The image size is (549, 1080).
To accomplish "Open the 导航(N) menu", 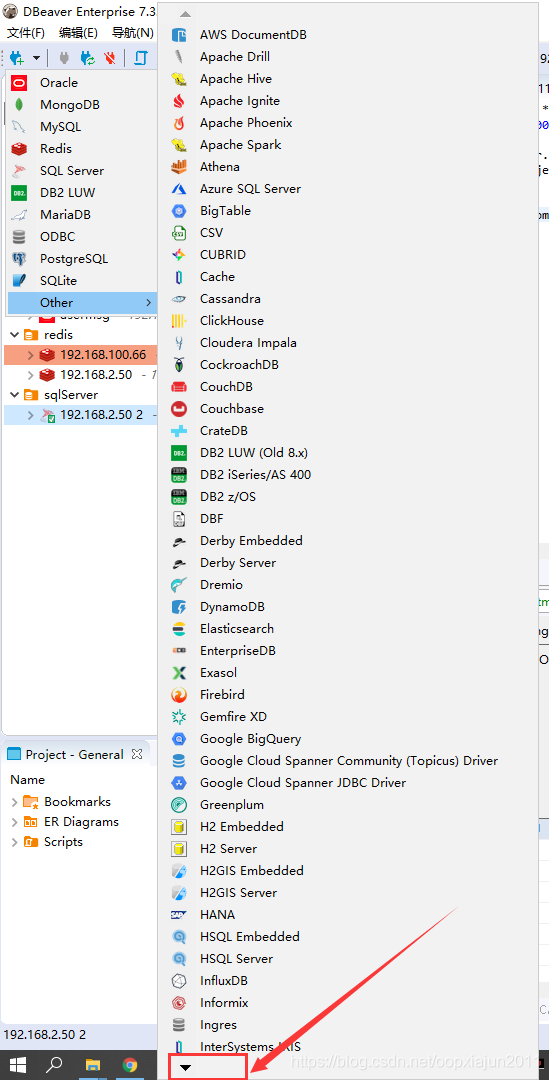I will click(x=132, y=32).
